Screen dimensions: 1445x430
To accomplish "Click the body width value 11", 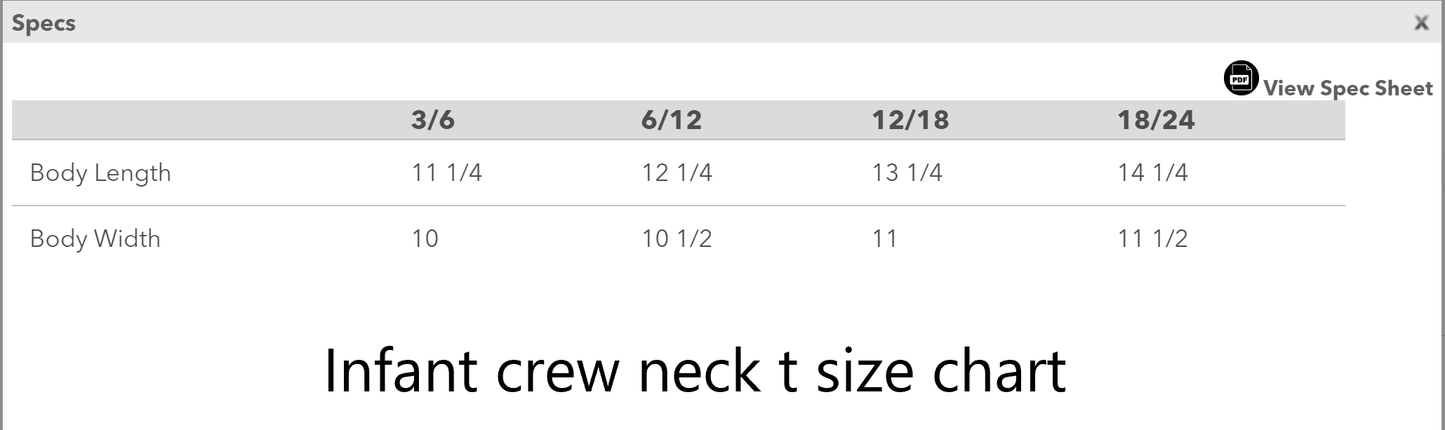I will [885, 239].
